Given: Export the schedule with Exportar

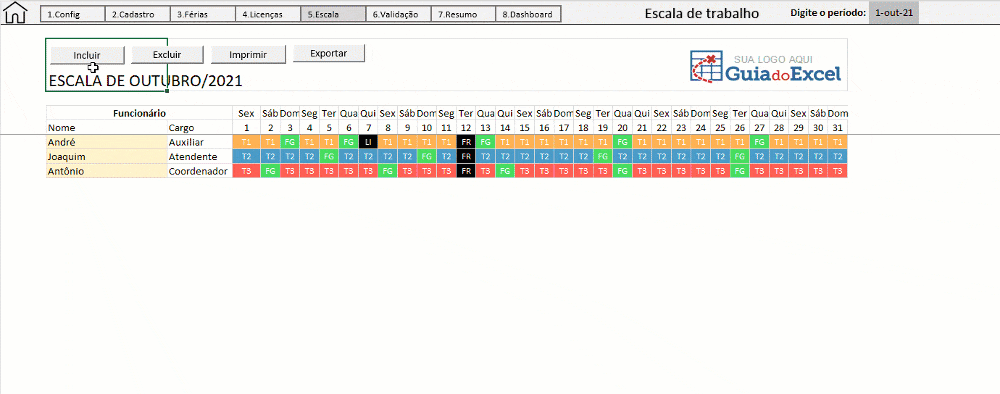Looking at the screenshot, I should (328, 54).
